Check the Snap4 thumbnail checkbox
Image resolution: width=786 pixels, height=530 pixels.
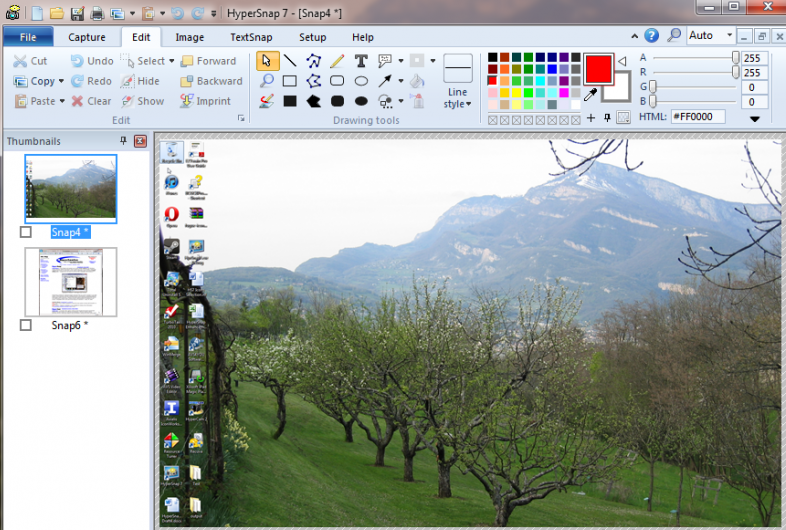point(25,232)
